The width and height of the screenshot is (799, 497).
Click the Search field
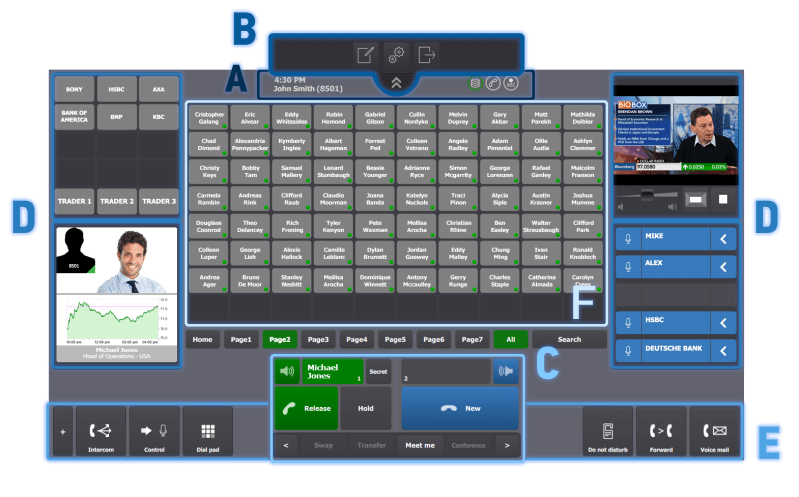pos(569,339)
